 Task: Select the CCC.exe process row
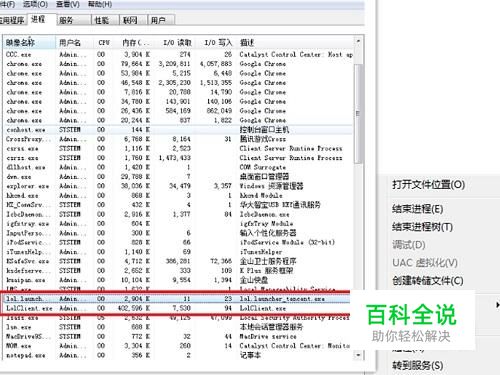point(178,54)
